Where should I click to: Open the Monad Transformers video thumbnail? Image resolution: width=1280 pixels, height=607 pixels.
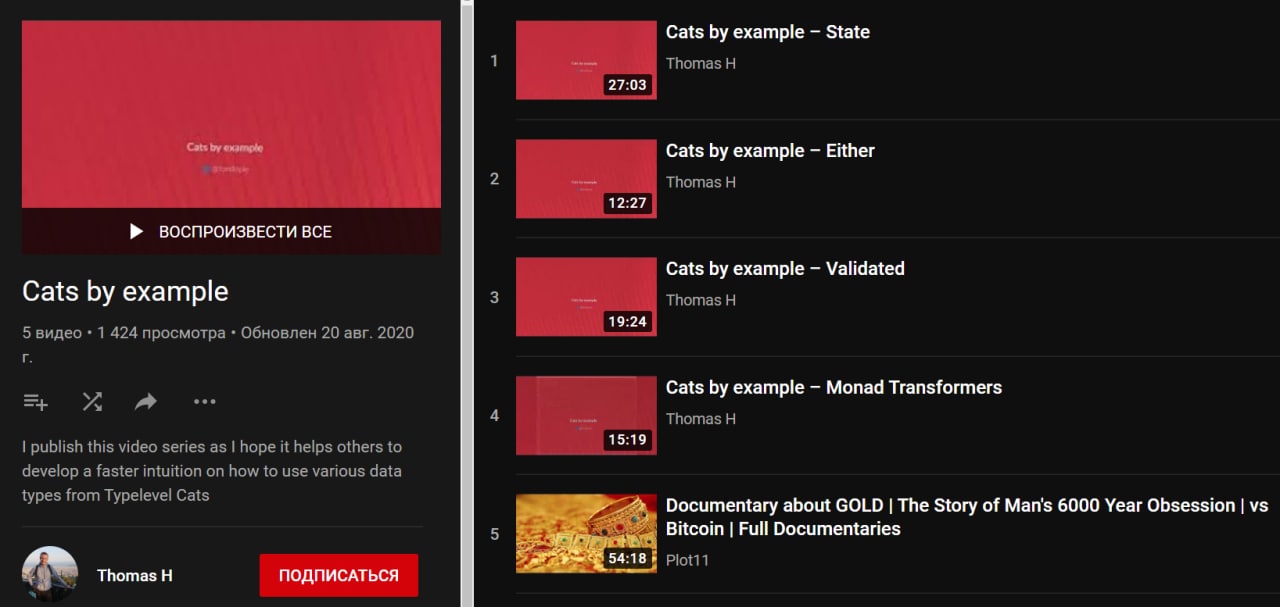coord(586,415)
